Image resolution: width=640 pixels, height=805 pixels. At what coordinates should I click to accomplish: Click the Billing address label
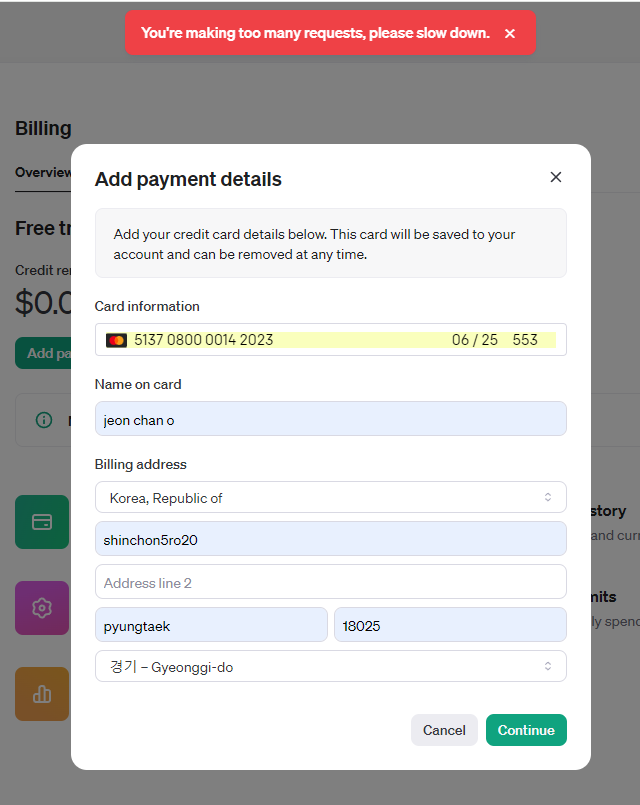pyautogui.click(x=141, y=465)
